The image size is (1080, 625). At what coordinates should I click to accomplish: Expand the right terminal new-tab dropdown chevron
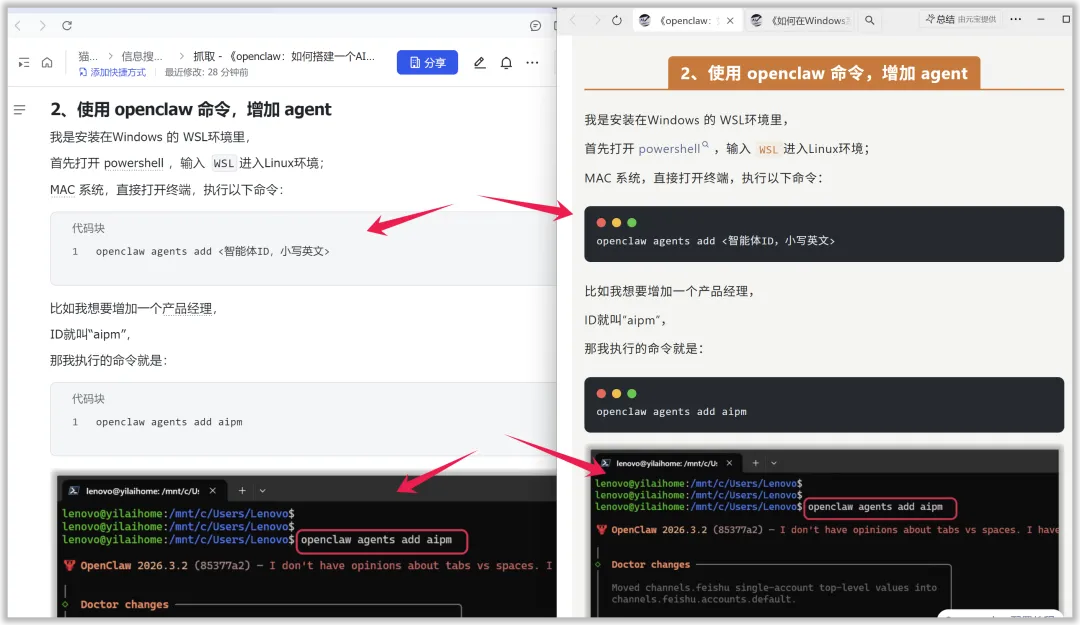(x=774, y=463)
